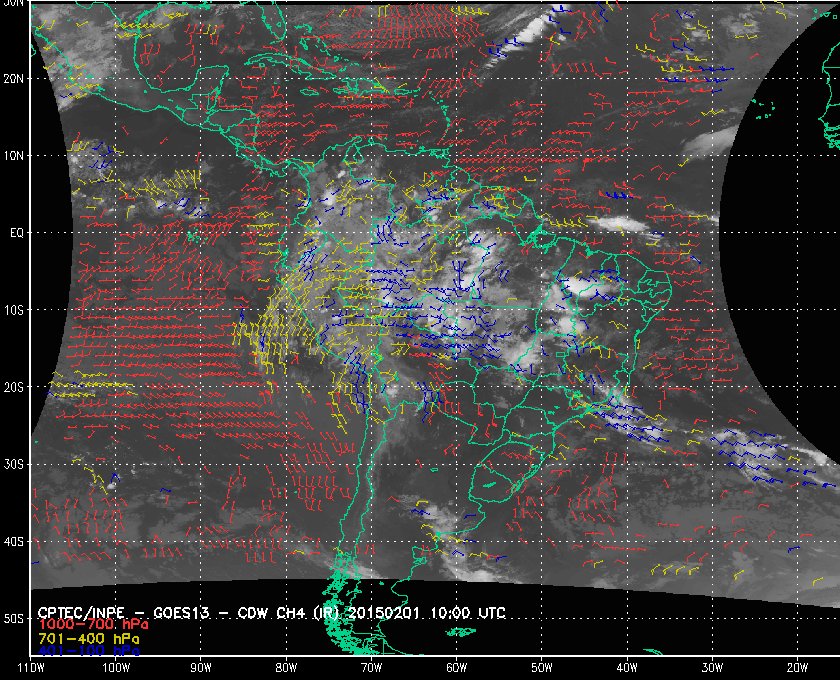This screenshot has height=680, width=840.
Task: Click the red 1000-700 hPa legend entry
Action: [x=93, y=625]
